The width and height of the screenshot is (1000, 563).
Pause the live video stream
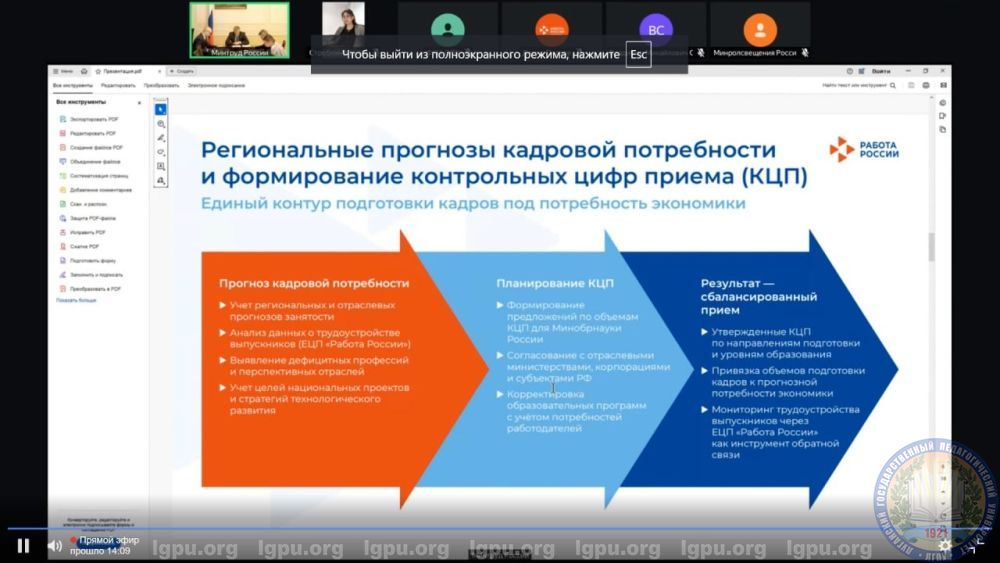pyautogui.click(x=23, y=546)
